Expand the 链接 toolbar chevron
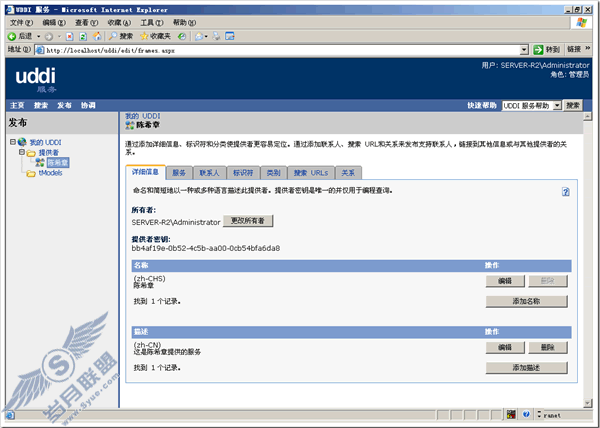 (x=588, y=49)
